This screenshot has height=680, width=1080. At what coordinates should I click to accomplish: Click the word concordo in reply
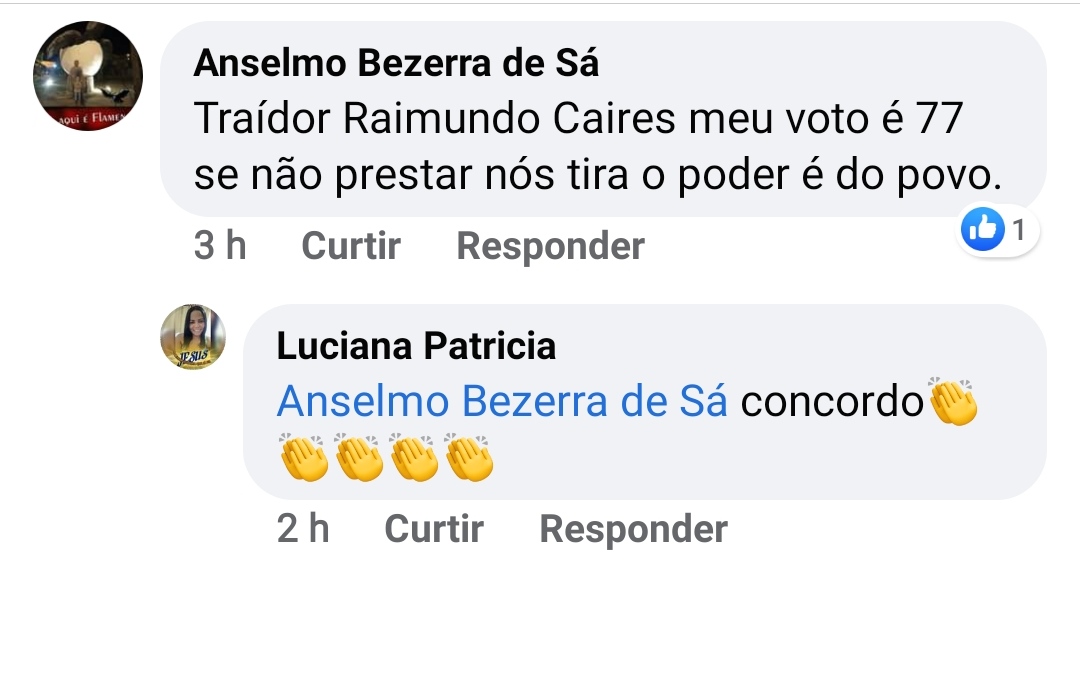831,402
